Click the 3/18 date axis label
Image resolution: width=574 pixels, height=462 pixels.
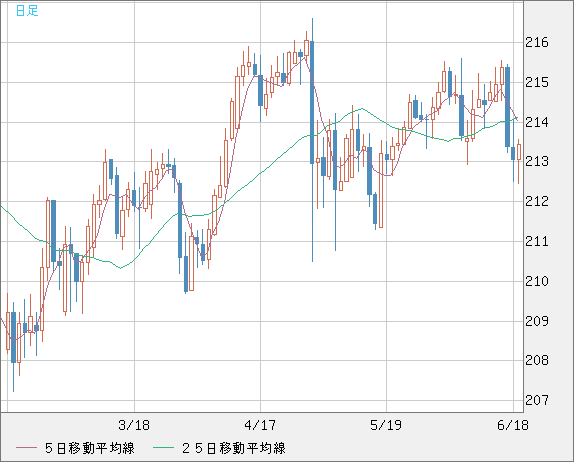tap(134, 425)
